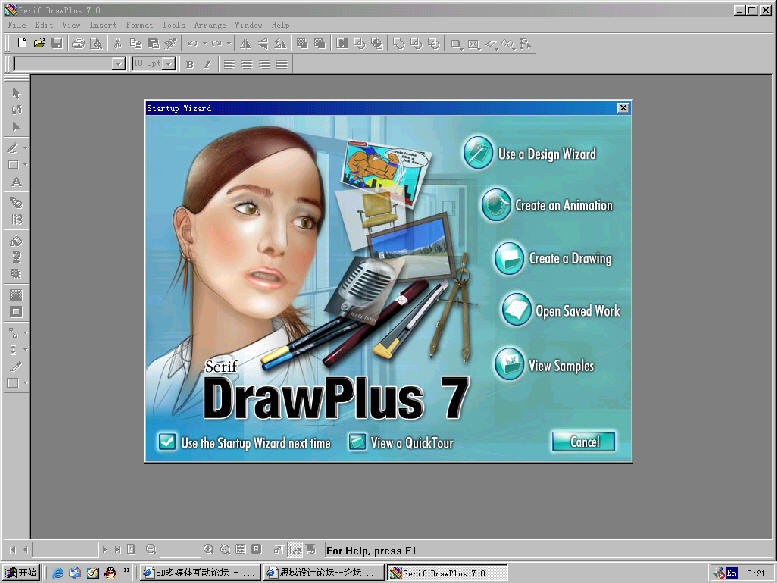Screen dimensions: 777x583
Task: Select the Node tool below Rotate
Action: [16, 127]
